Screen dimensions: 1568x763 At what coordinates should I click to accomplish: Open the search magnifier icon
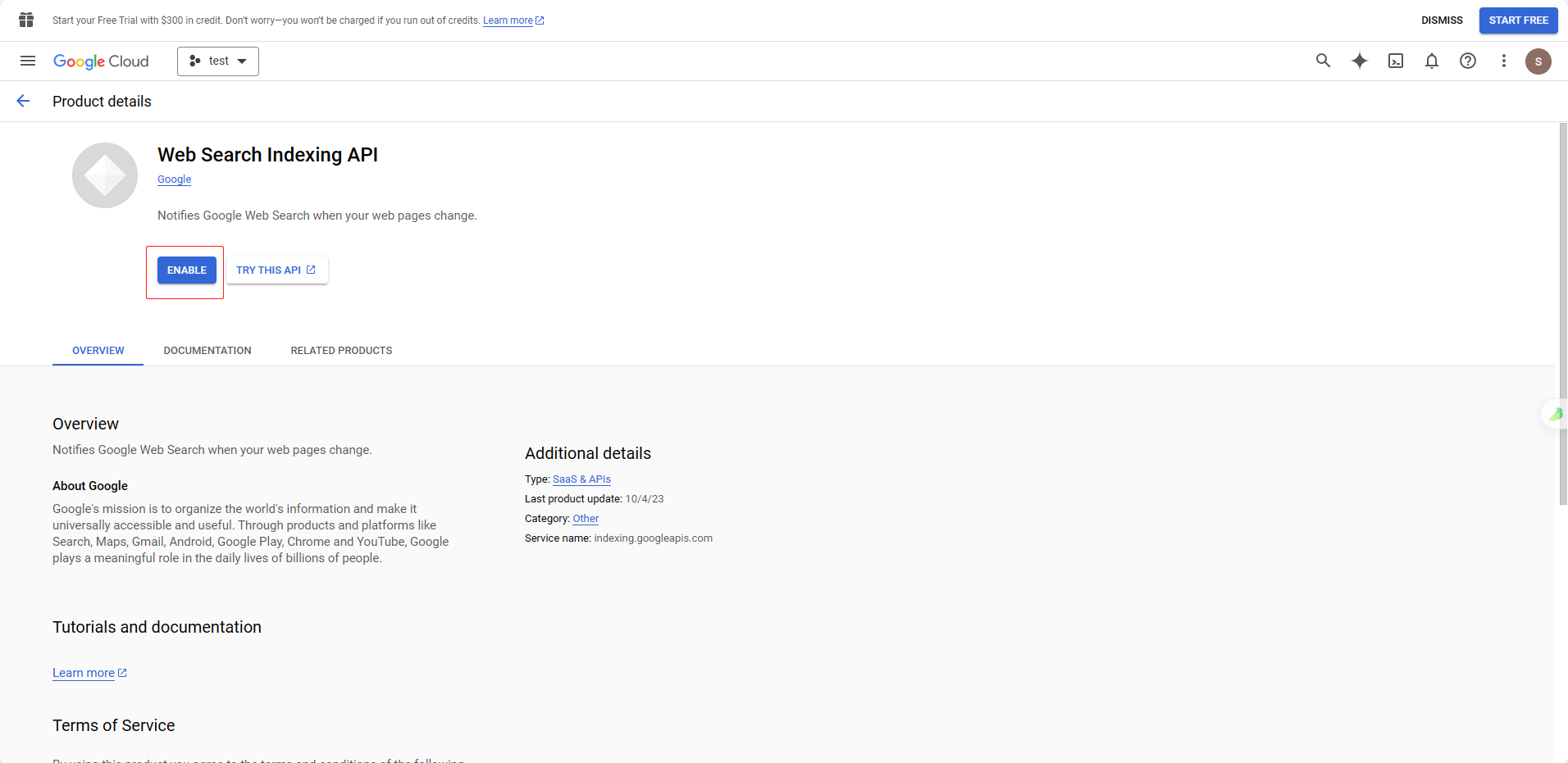click(x=1323, y=61)
